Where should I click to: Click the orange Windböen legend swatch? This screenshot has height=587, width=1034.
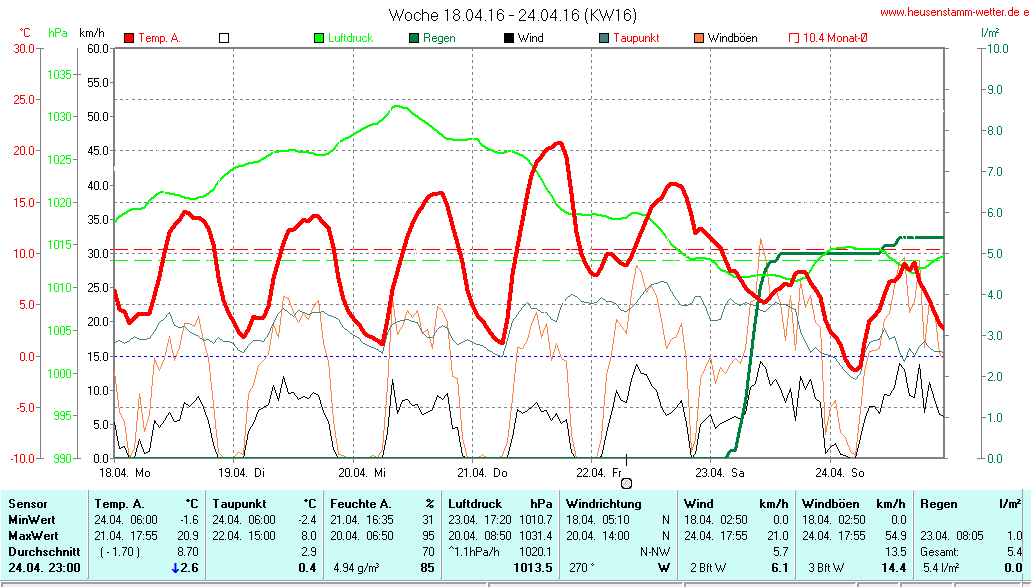click(698, 38)
